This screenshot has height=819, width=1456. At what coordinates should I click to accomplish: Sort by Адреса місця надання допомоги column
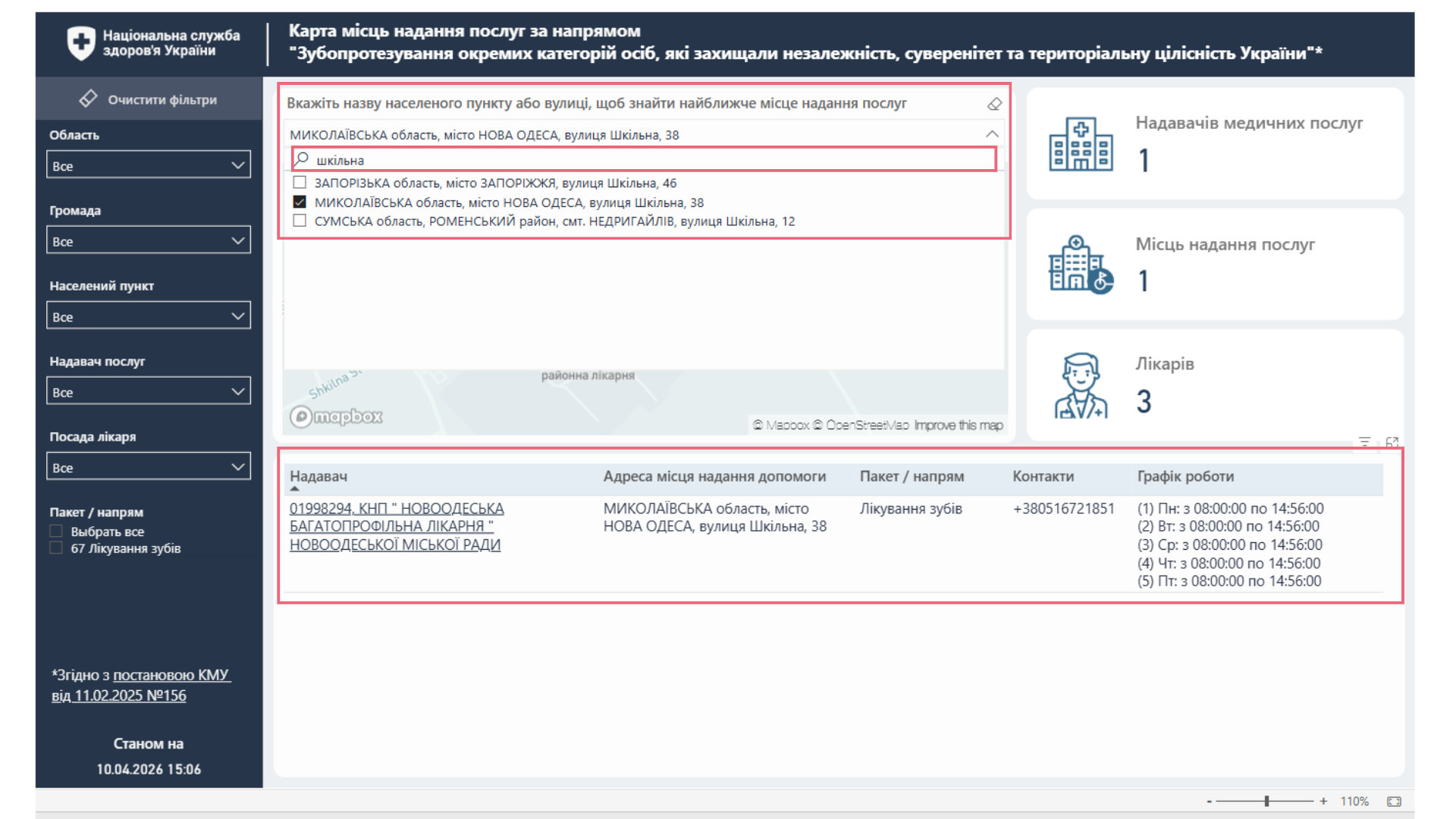click(714, 476)
